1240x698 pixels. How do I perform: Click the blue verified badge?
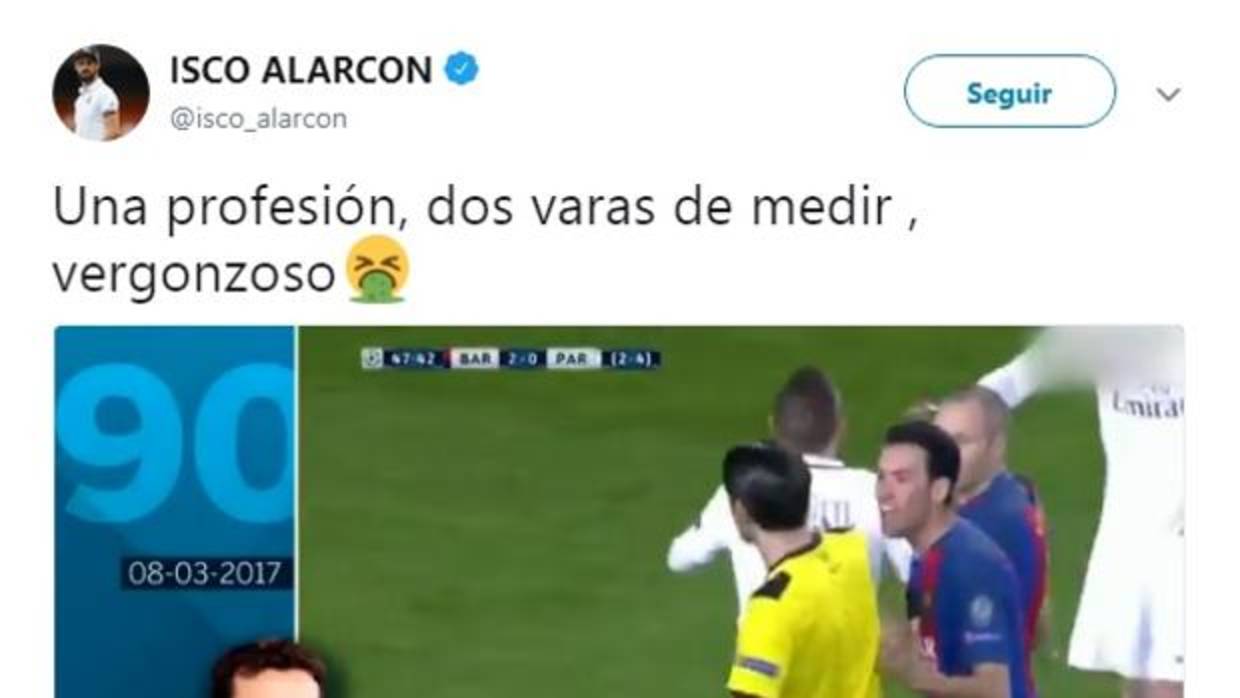coord(462,70)
